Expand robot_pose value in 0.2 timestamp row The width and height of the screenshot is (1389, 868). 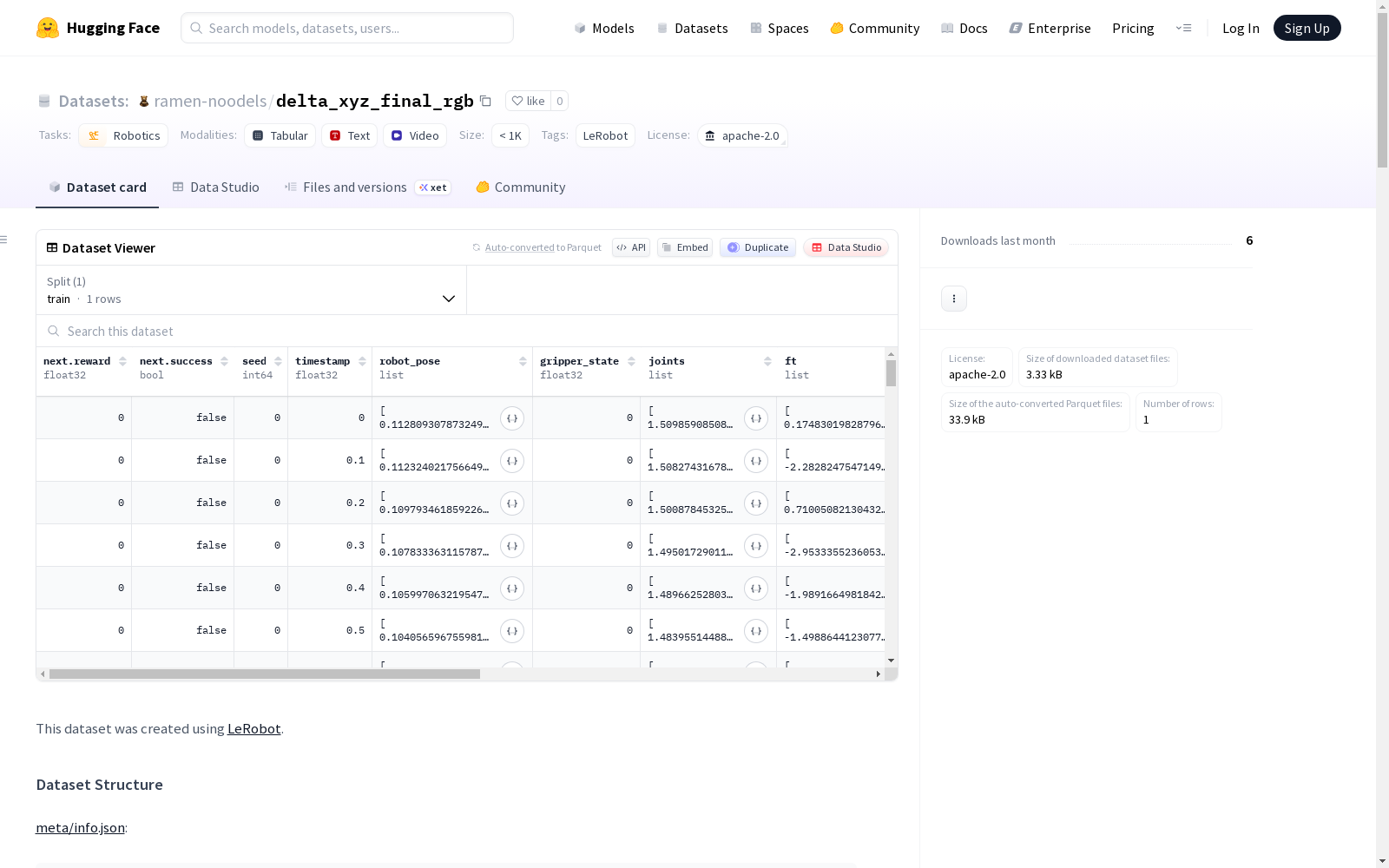tap(512, 503)
